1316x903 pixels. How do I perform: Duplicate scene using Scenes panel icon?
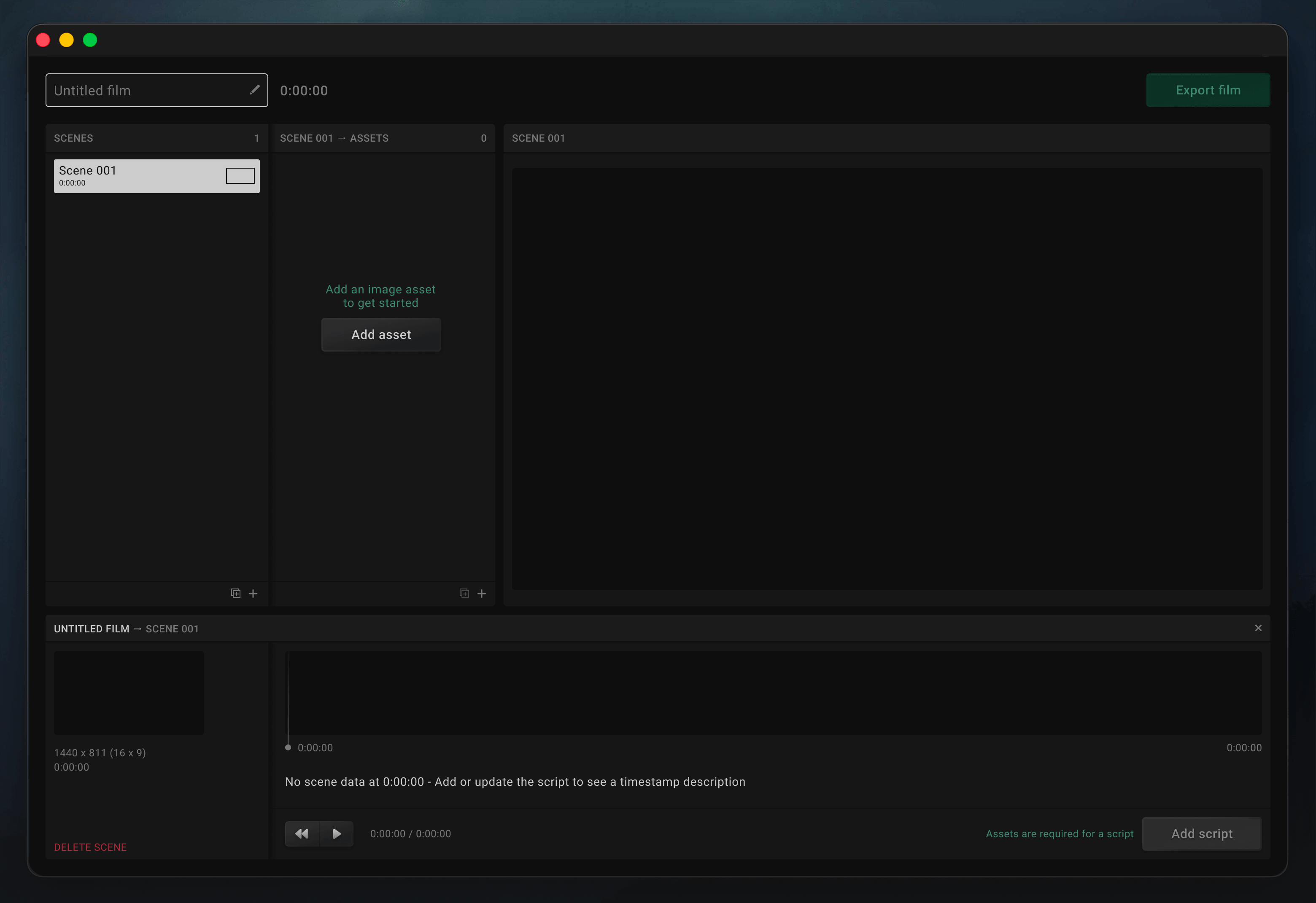[x=235, y=593]
